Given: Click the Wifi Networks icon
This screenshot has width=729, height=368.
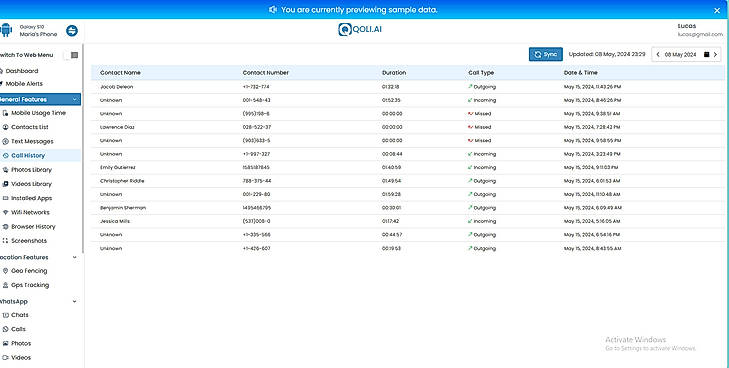Looking at the screenshot, I should tap(6, 212).
